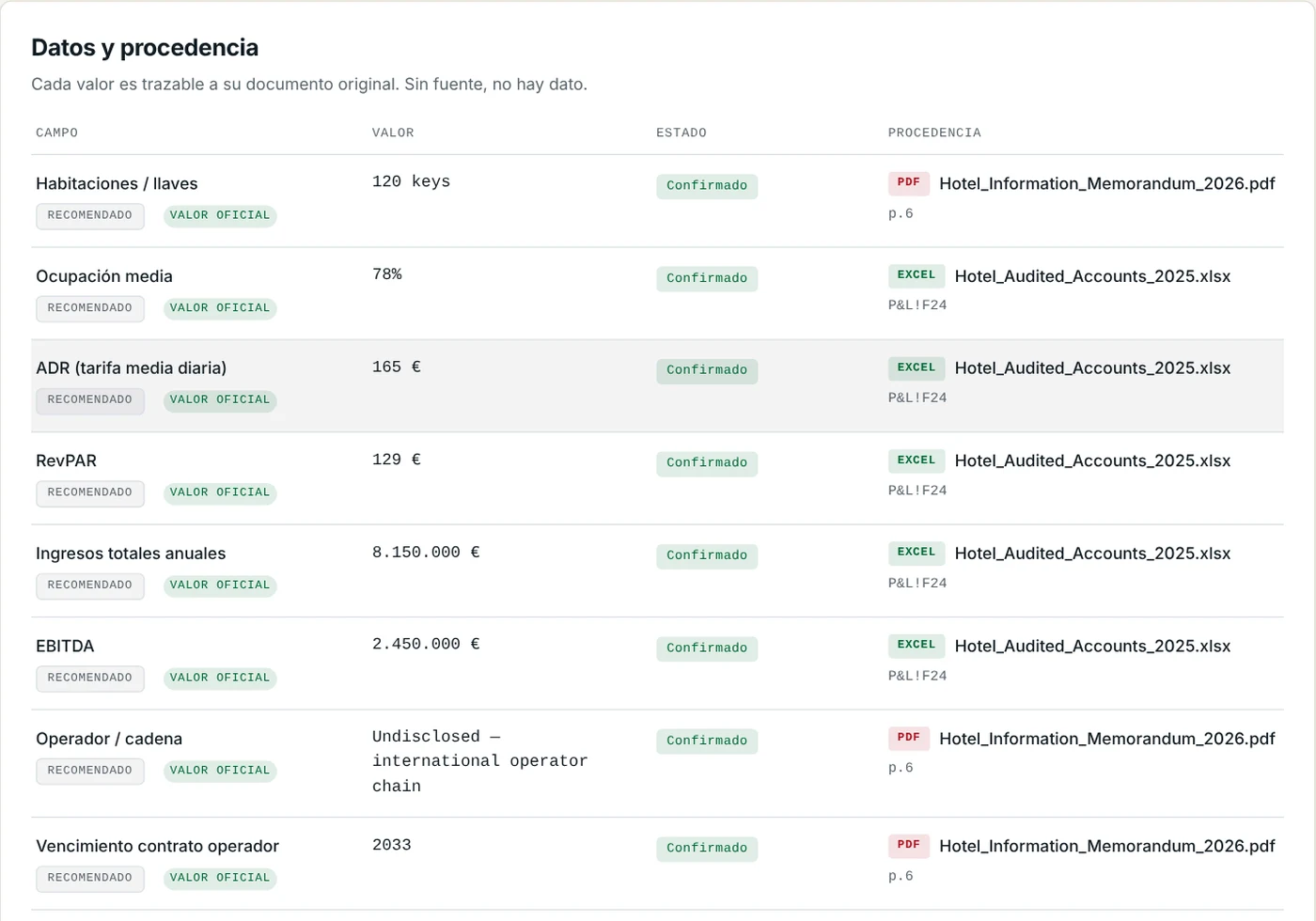Click the PDF badge in Operador / cadena row
This screenshot has height=921, width=1316.
pyautogui.click(x=908, y=738)
